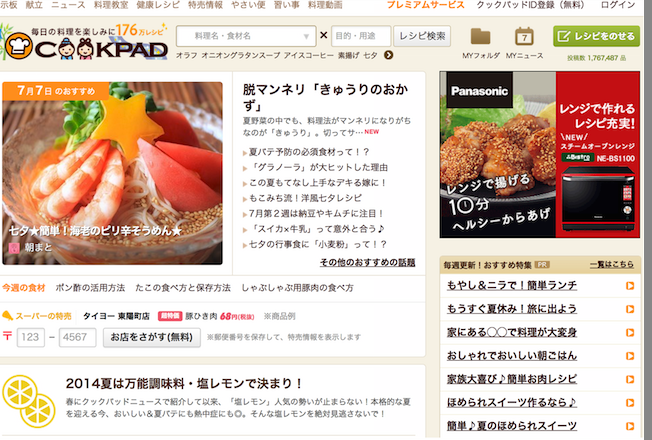This screenshot has width=652, height=440.
Task: Click the アイスコーヒー keyword
Action: point(309,55)
